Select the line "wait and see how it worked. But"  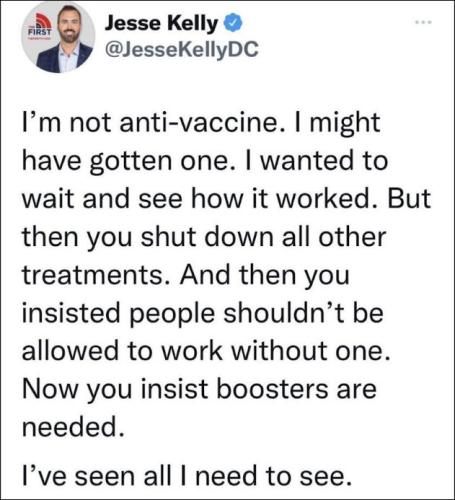(x=227, y=199)
